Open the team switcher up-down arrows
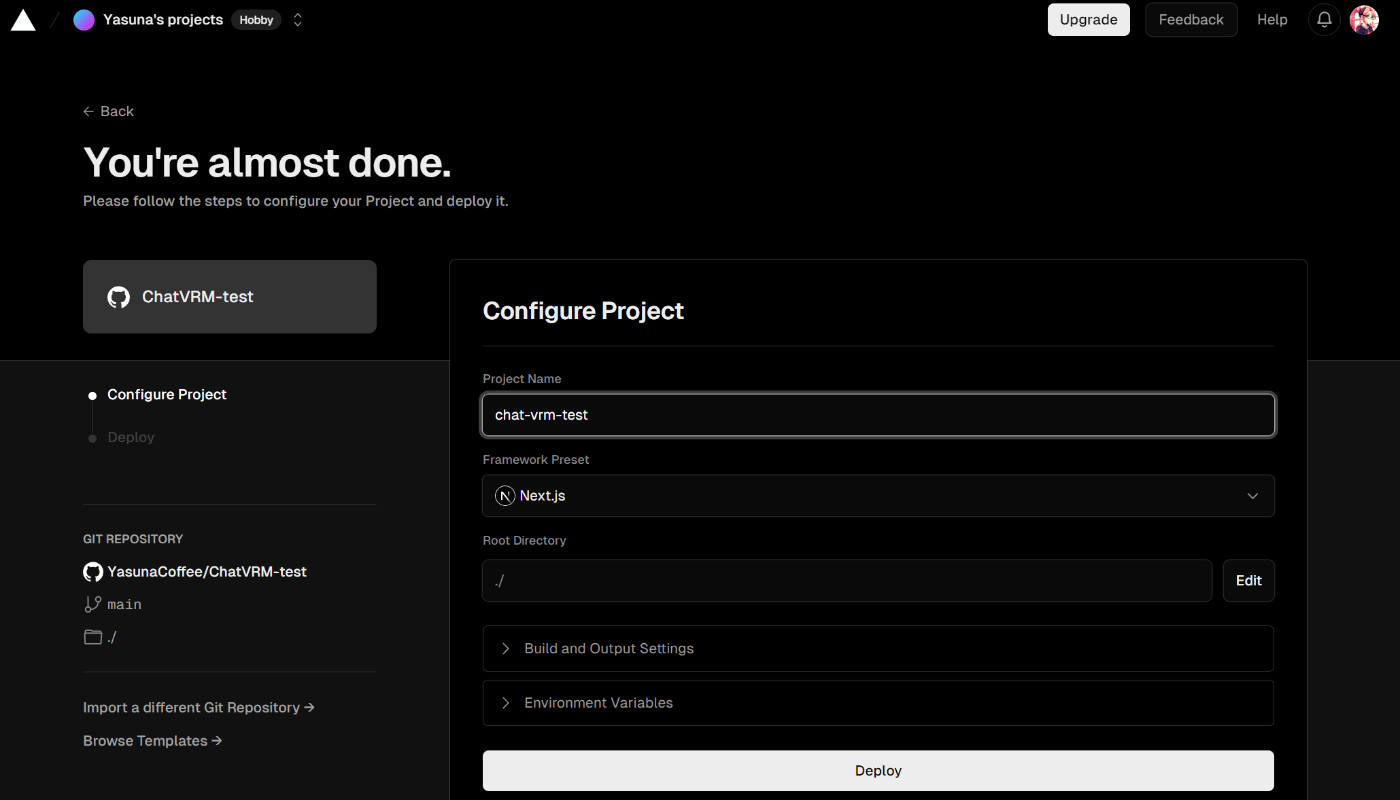The height and width of the screenshot is (800, 1400). (x=297, y=20)
